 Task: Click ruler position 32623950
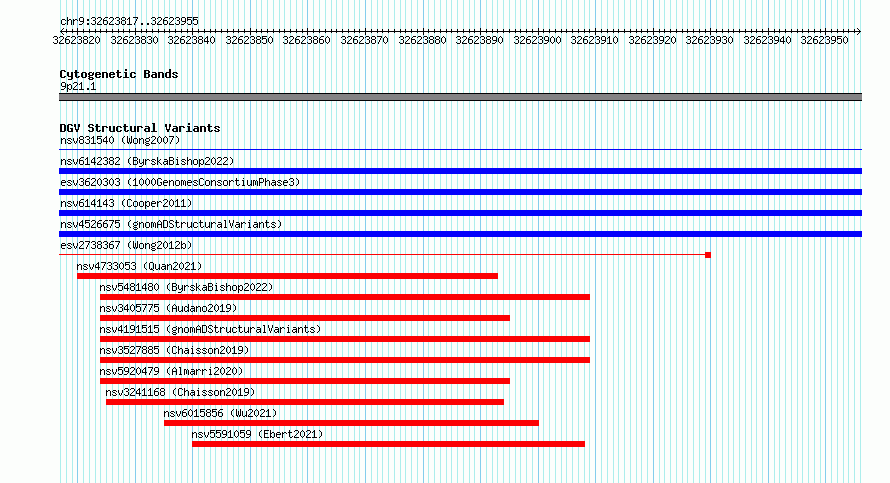[x=824, y=40]
